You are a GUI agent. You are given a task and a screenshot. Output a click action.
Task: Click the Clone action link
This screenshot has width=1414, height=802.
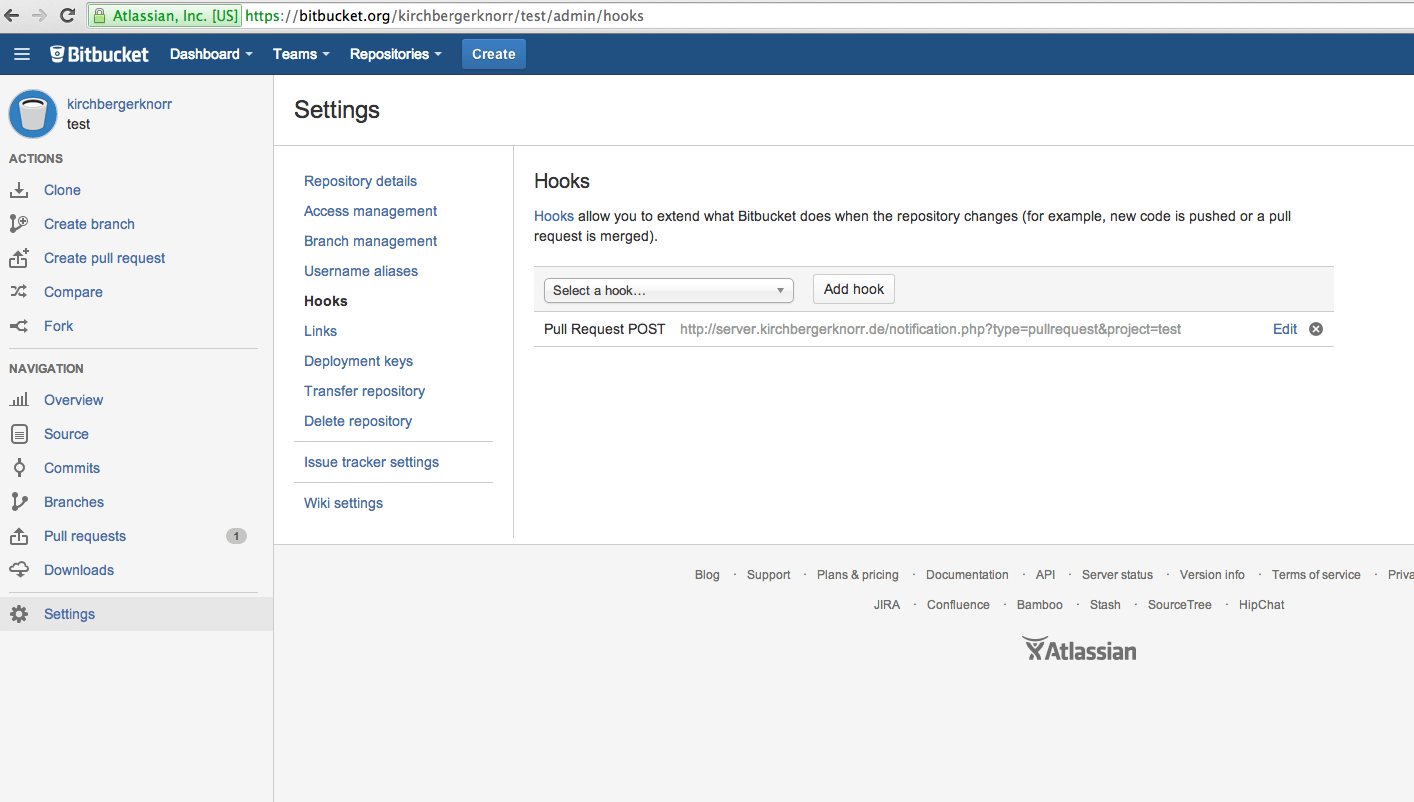tap(62, 190)
